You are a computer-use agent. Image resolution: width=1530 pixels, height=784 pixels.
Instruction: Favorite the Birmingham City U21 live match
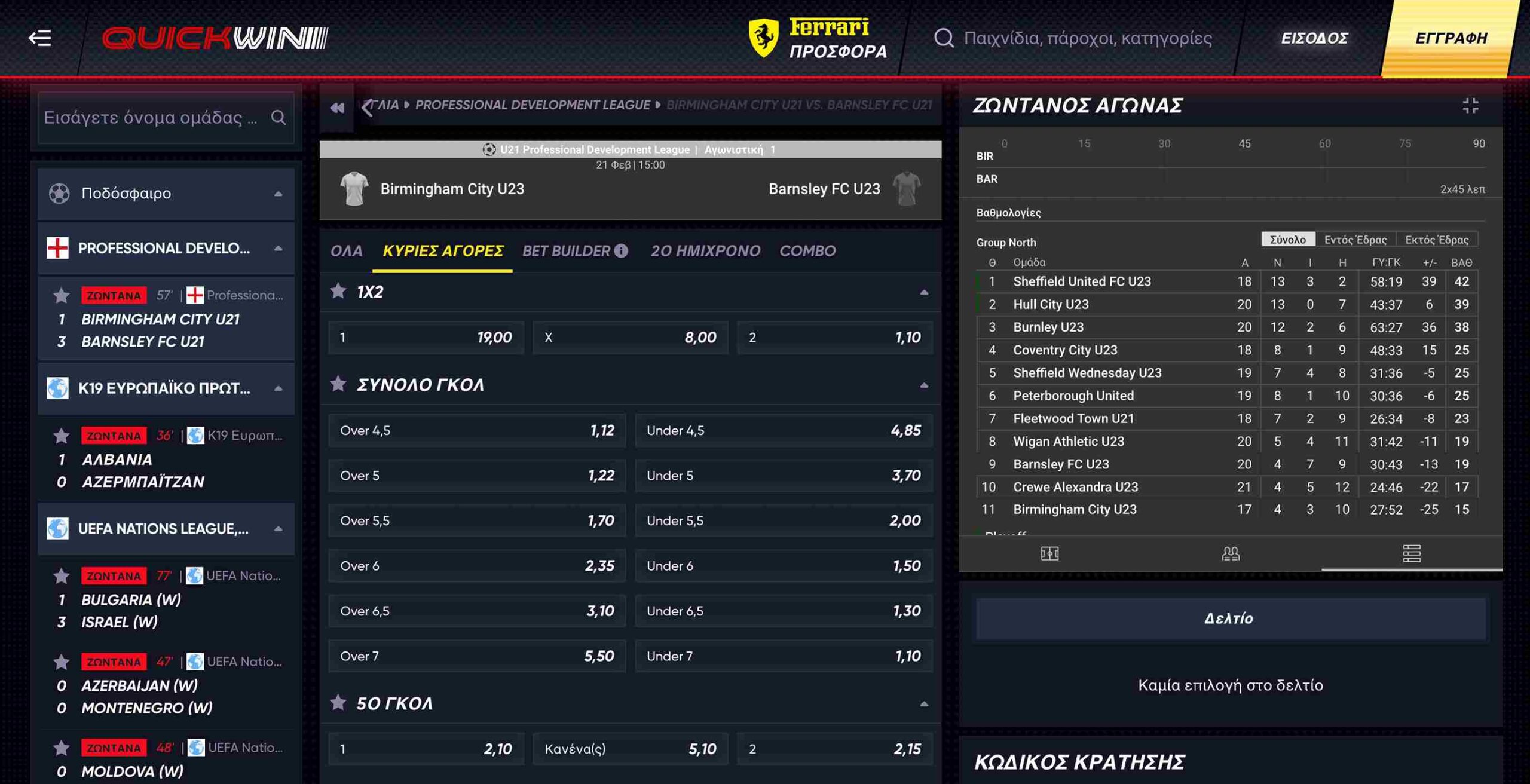pyautogui.click(x=61, y=295)
